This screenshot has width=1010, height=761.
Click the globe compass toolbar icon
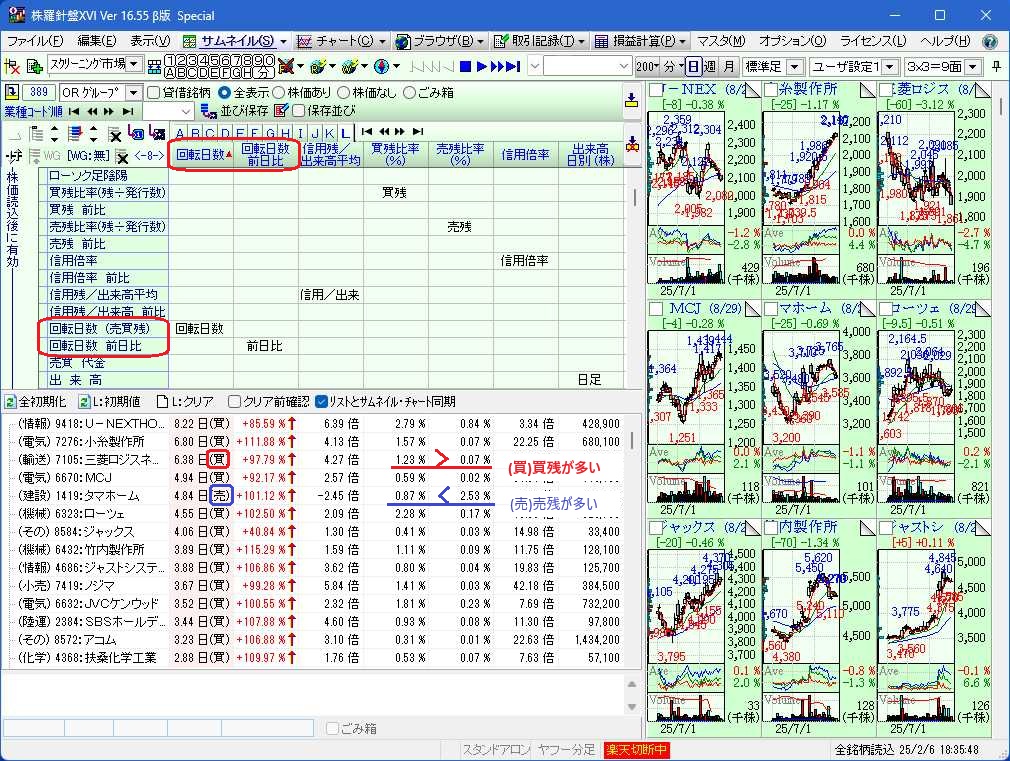point(381,66)
